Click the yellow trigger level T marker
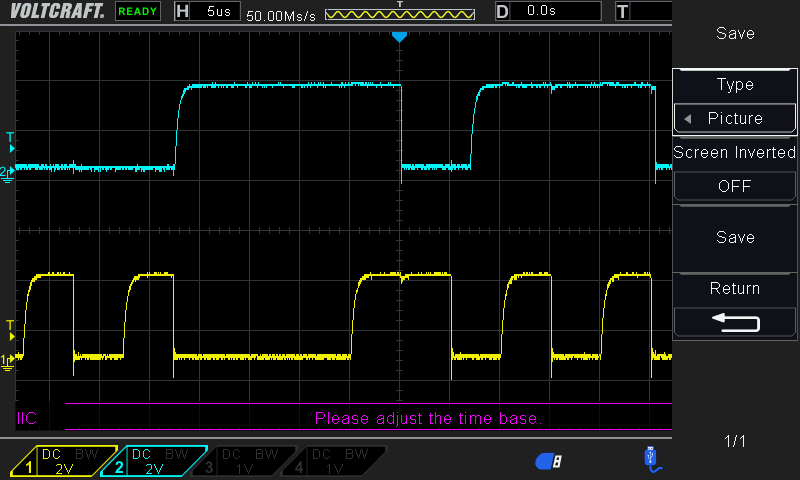 11,326
